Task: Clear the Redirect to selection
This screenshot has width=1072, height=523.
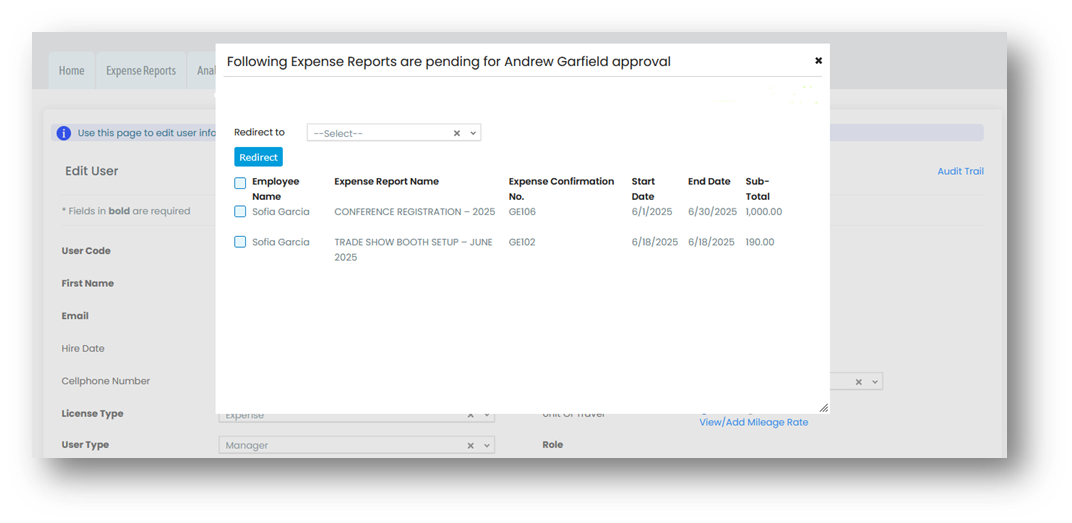Action: [457, 133]
